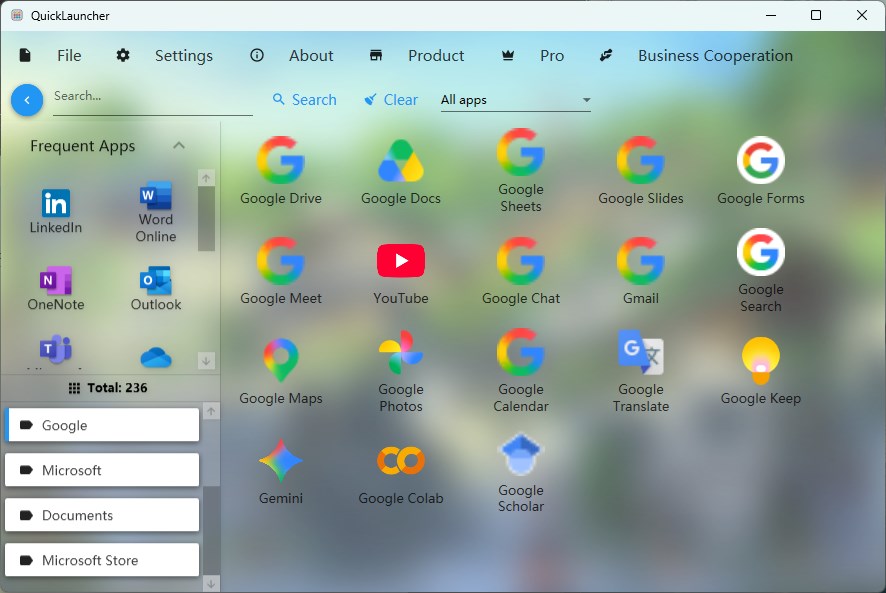Viewport: 886px width, 593px height.
Task: Open the Google Meet icon
Action: (280, 261)
